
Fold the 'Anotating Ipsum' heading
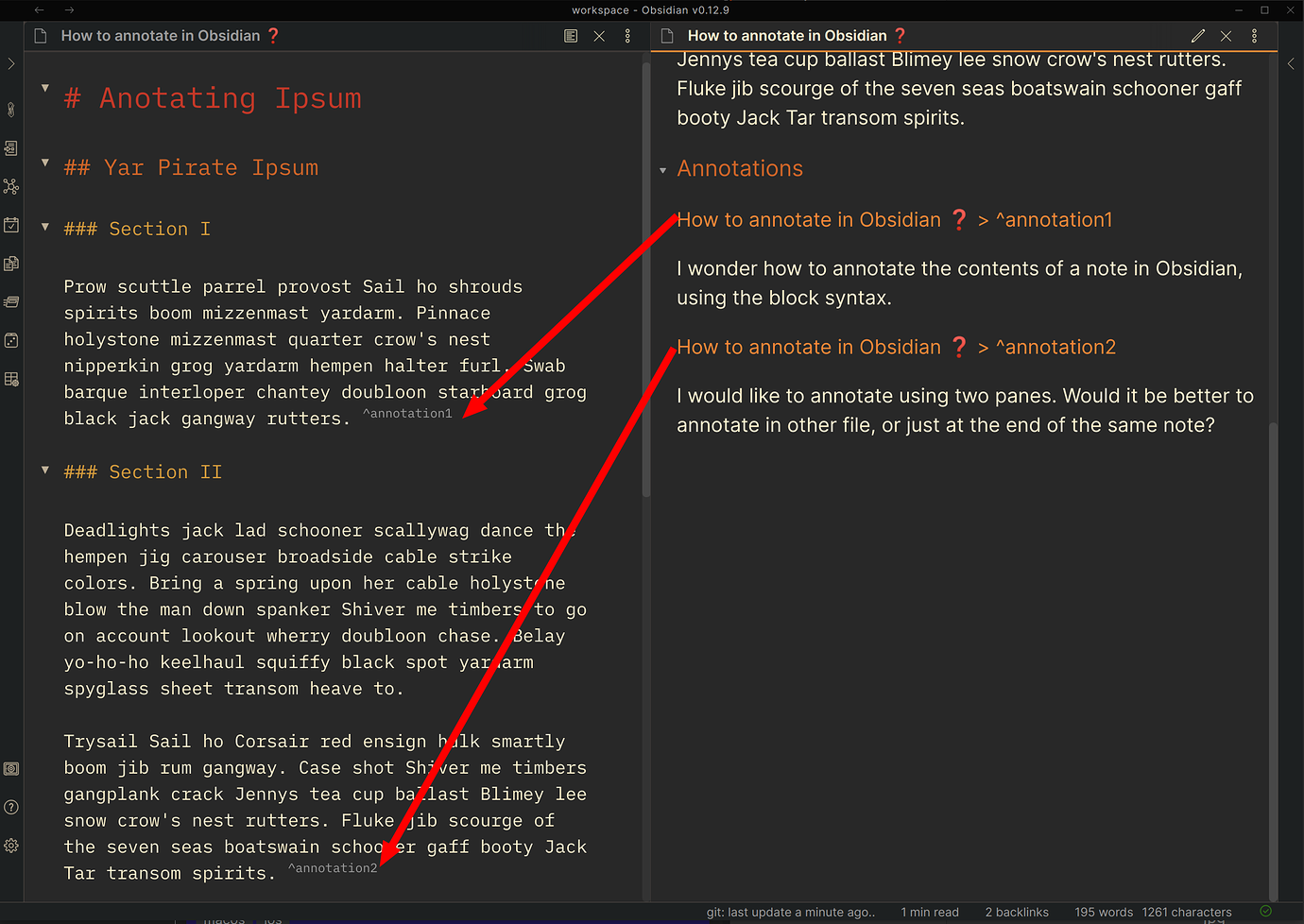pyautogui.click(x=44, y=88)
